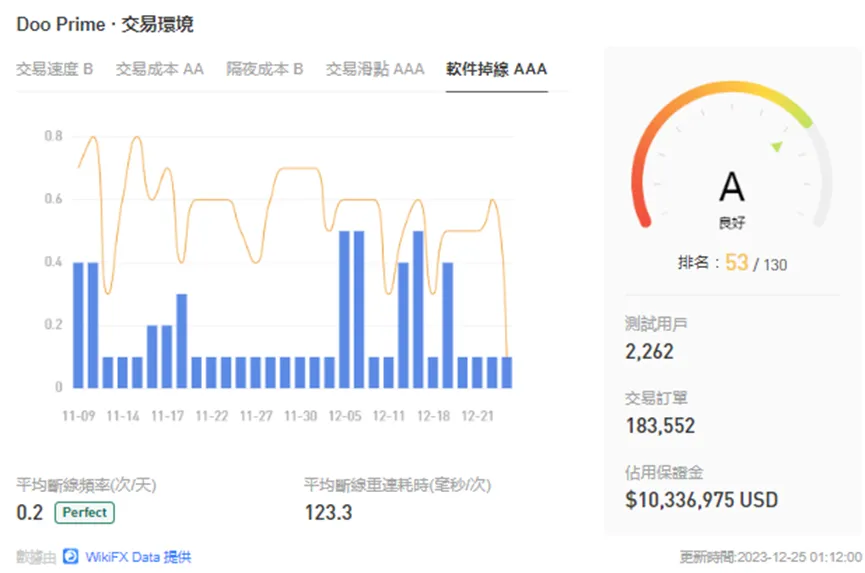Open the WikiFX Data 提供 link
The width and height of the screenshot is (865, 573).
click(138, 557)
